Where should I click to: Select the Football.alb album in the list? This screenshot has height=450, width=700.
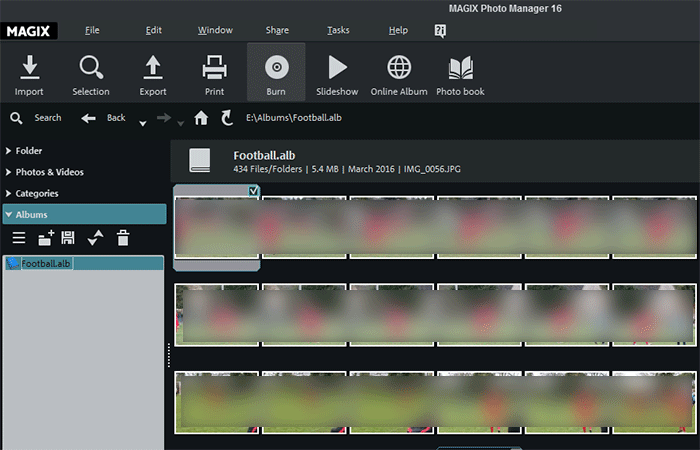[46, 263]
